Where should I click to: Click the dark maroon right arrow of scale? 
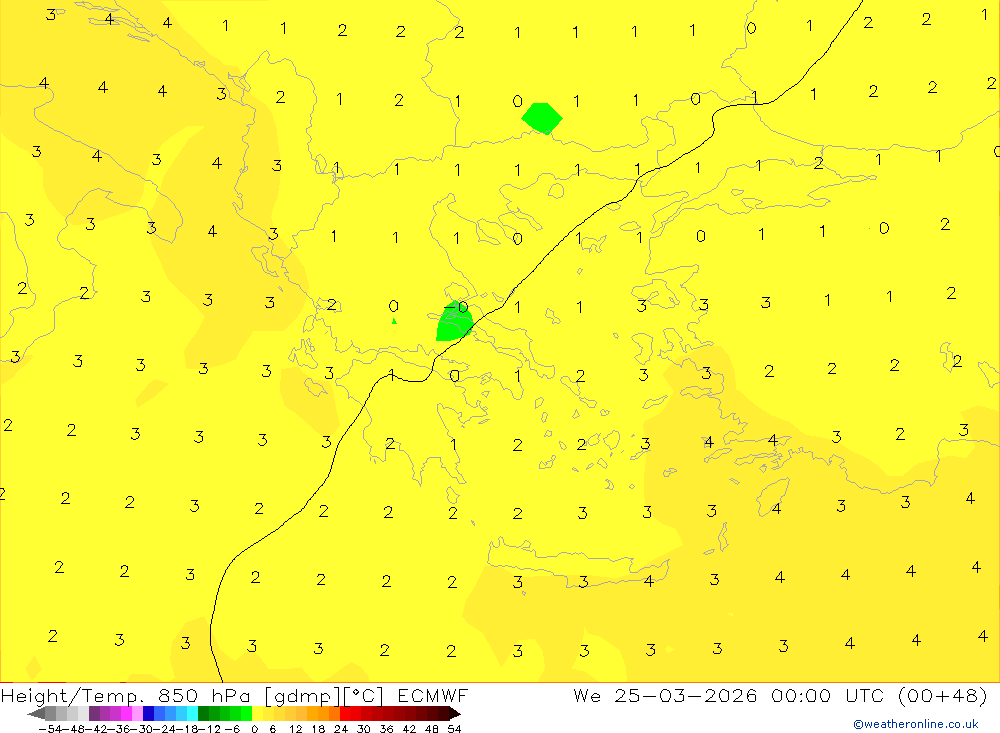[455, 714]
